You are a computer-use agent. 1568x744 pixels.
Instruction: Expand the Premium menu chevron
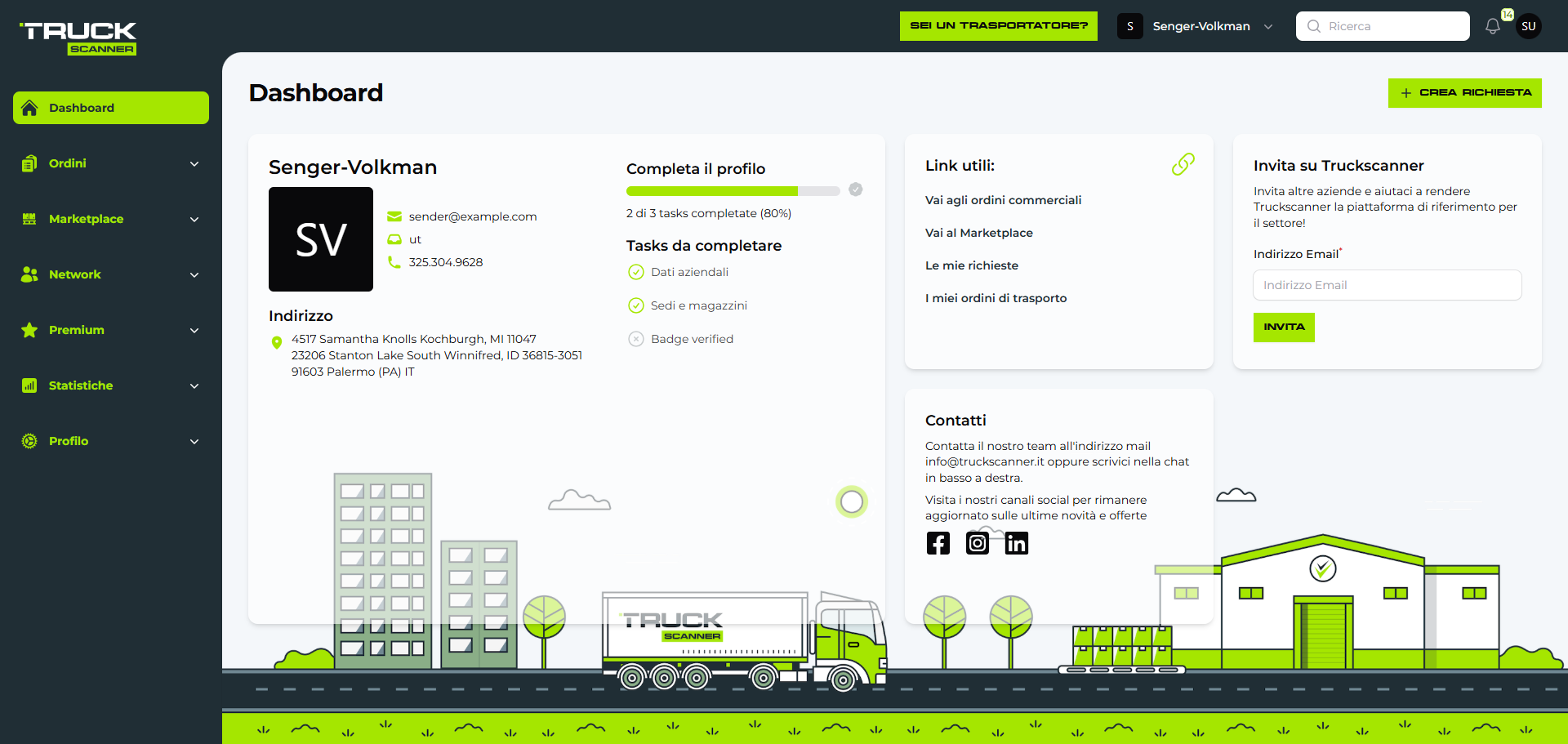194,330
